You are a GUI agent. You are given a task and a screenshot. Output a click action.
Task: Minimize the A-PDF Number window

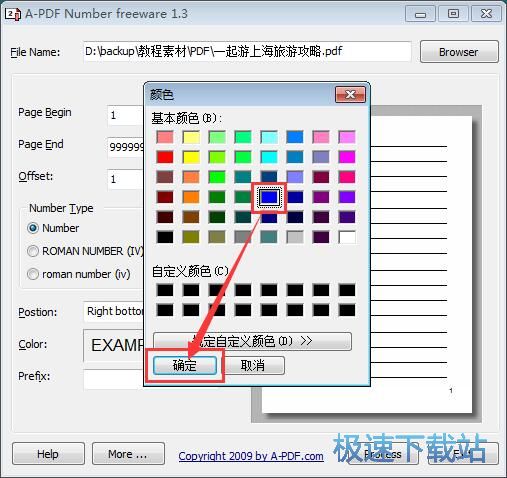[420, 14]
